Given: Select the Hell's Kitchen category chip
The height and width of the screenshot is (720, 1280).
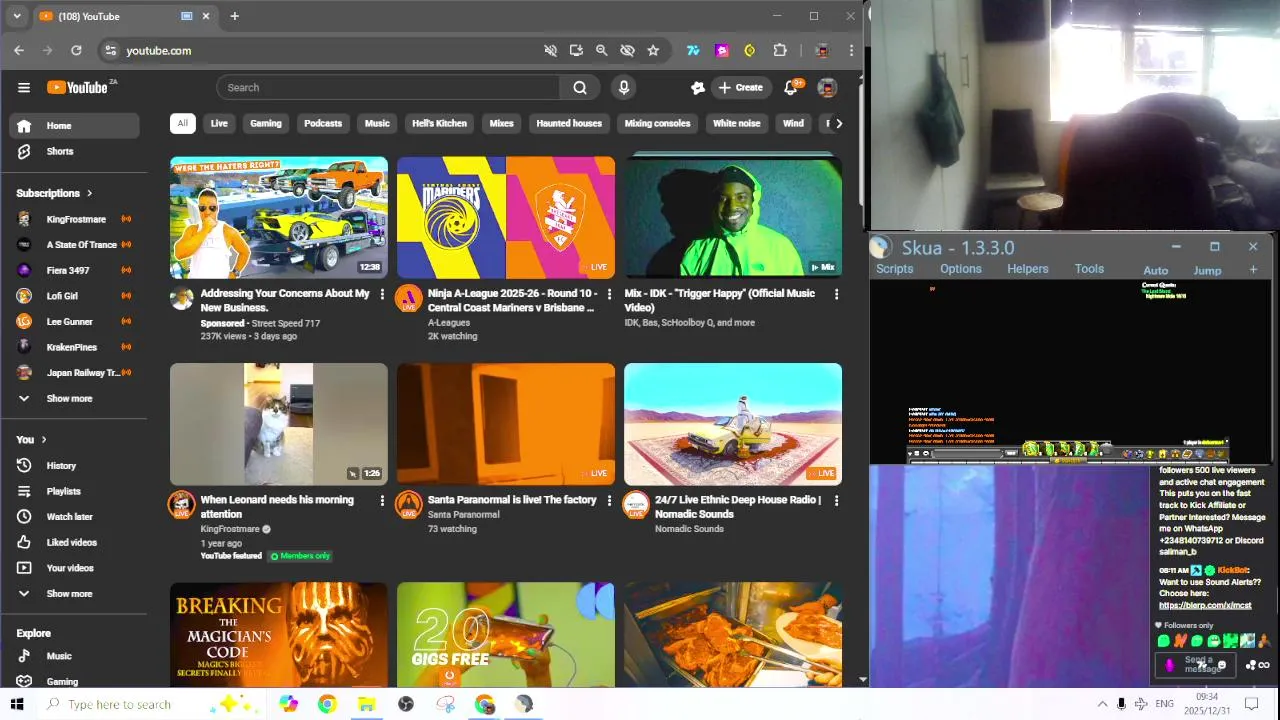Looking at the screenshot, I should (439, 123).
